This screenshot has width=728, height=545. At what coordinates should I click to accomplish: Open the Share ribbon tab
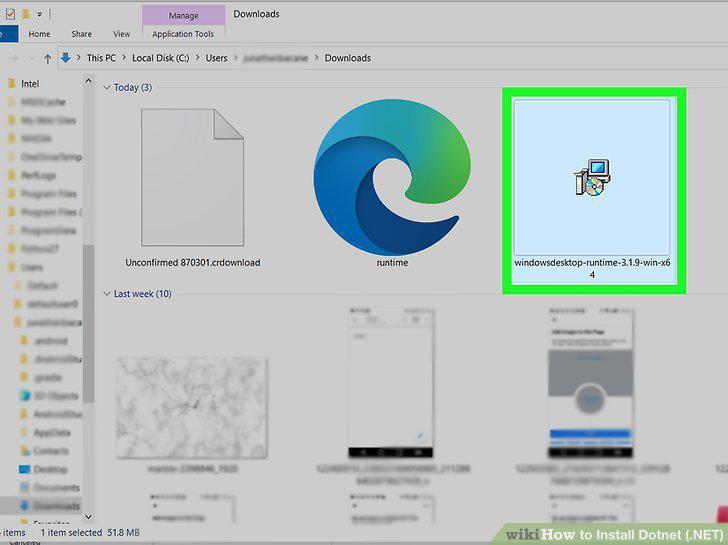click(x=81, y=34)
